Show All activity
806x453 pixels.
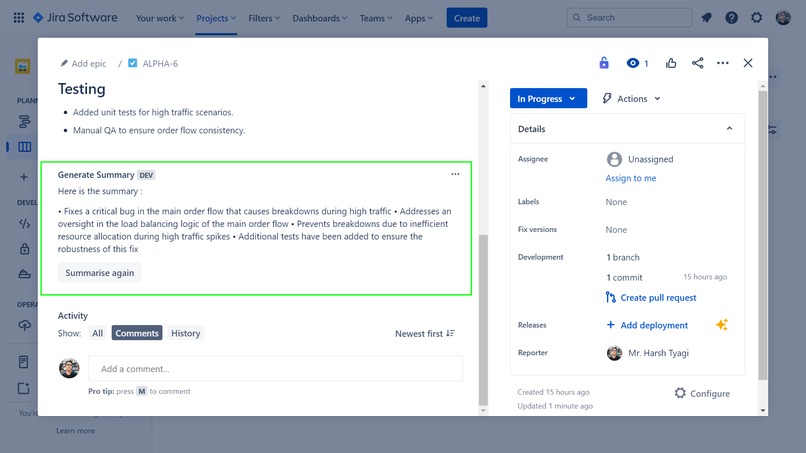pyautogui.click(x=98, y=333)
